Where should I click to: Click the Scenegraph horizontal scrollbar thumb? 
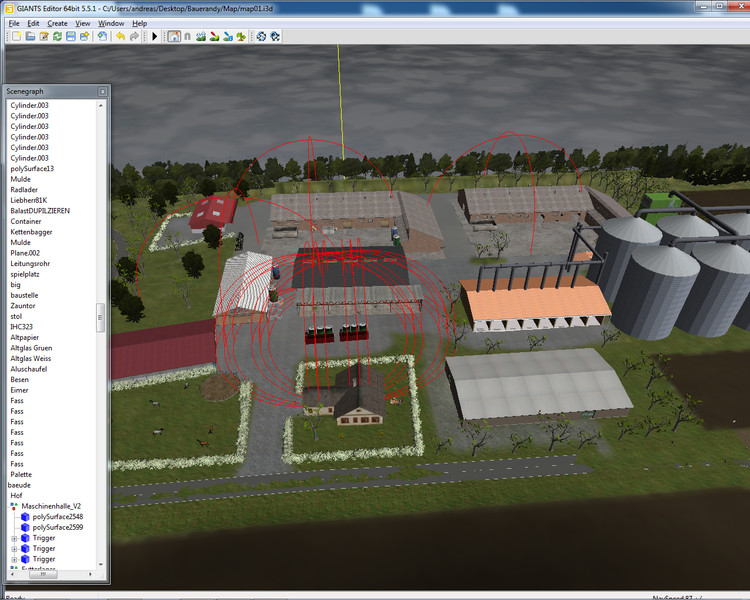coord(43,574)
